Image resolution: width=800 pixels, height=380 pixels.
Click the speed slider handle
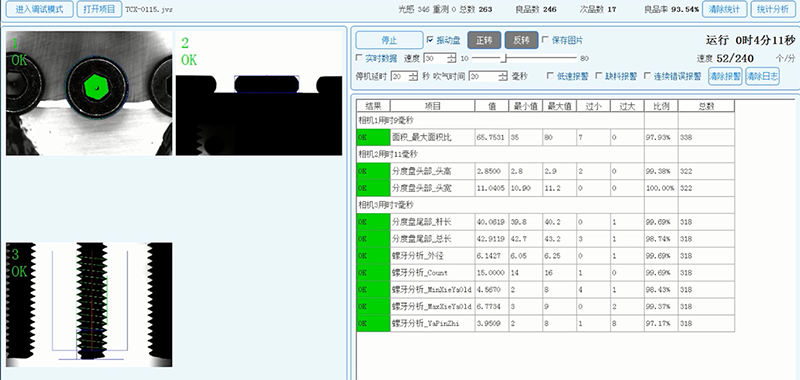tap(503, 59)
